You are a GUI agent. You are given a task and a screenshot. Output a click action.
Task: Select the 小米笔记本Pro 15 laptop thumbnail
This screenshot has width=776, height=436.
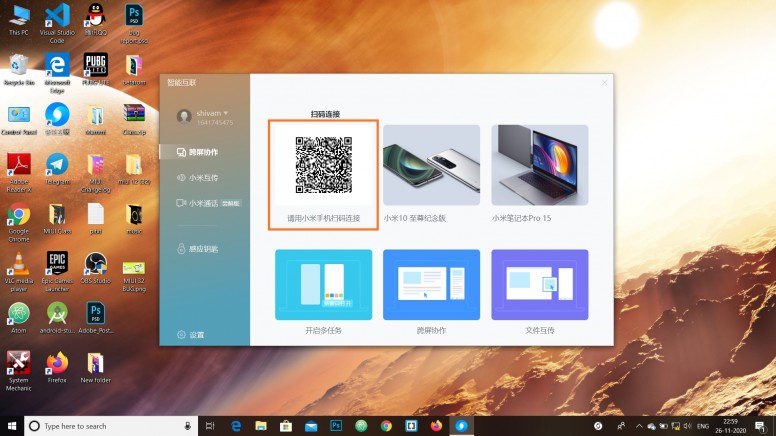pos(539,165)
